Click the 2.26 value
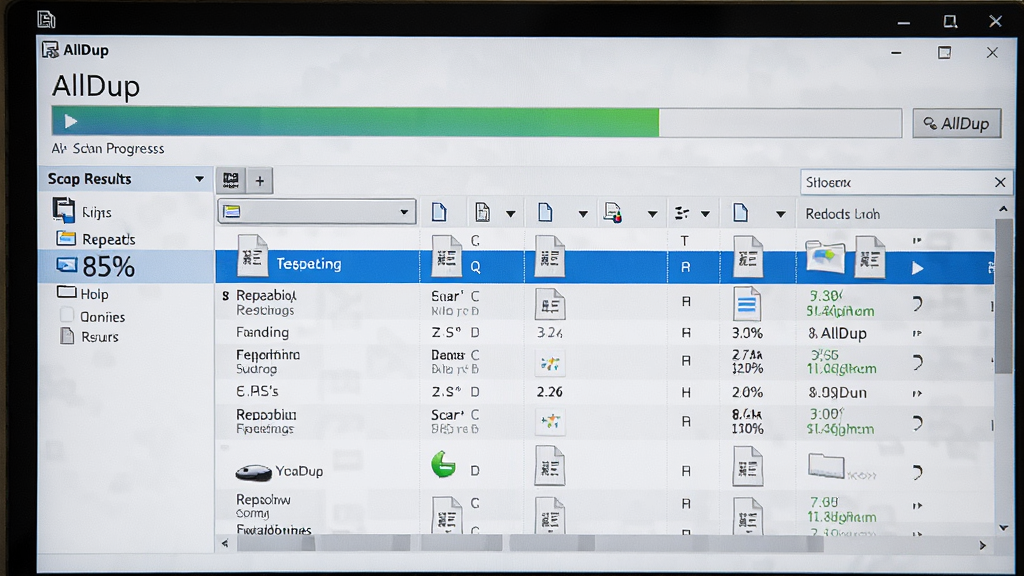 (x=550, y=392)
